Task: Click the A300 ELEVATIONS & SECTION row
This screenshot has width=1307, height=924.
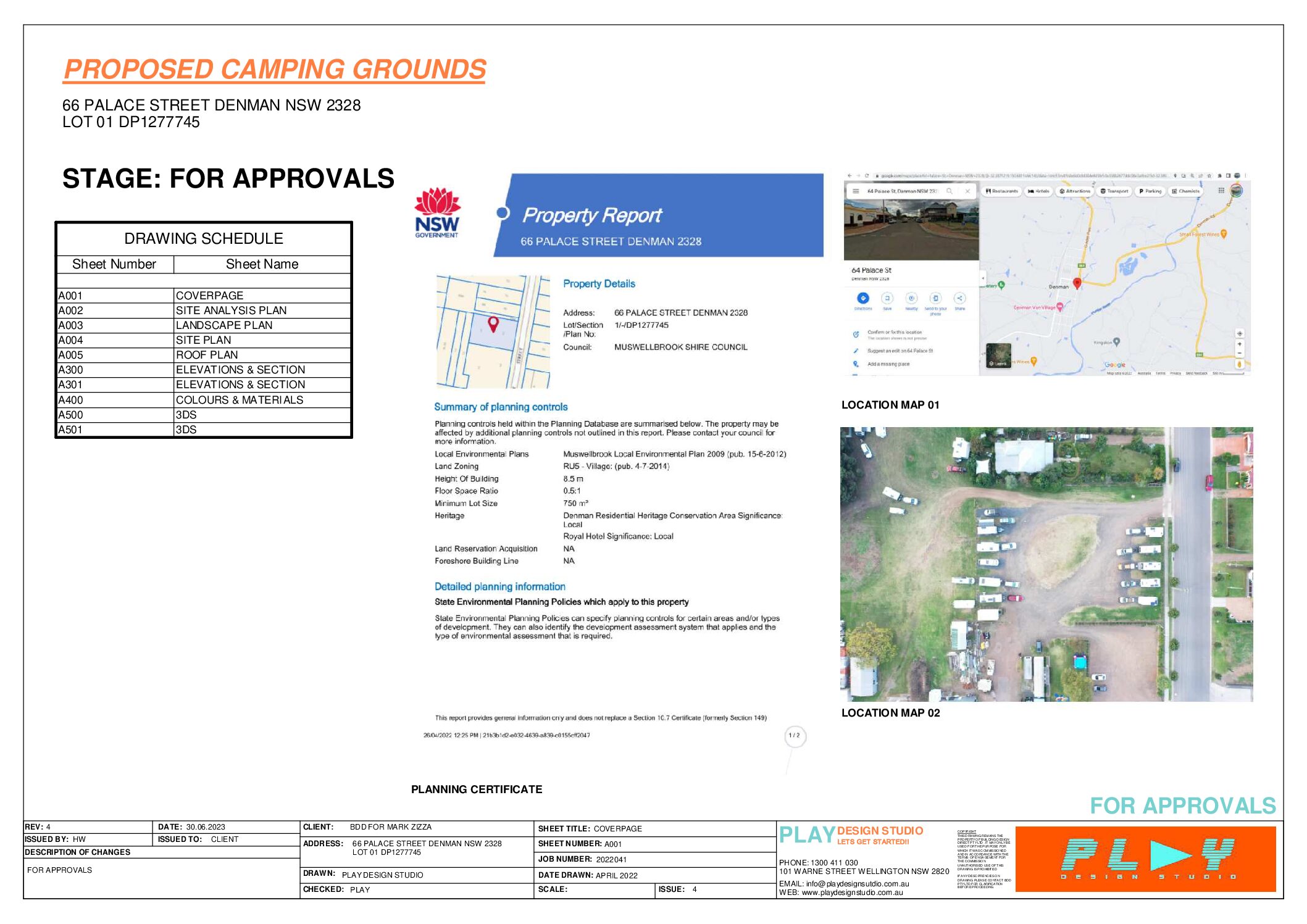Action: point(204,370)
